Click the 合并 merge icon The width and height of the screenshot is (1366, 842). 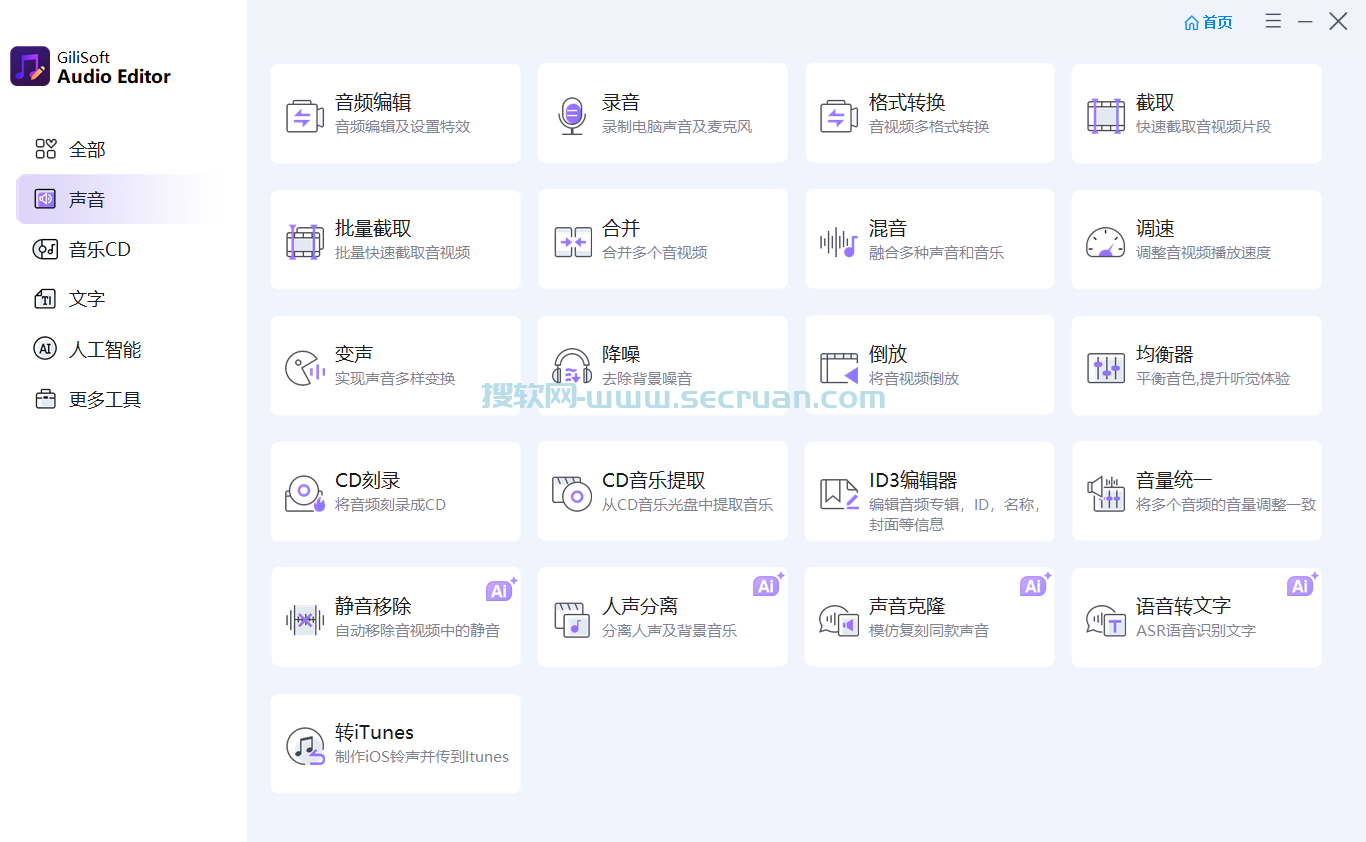[573, 242]
